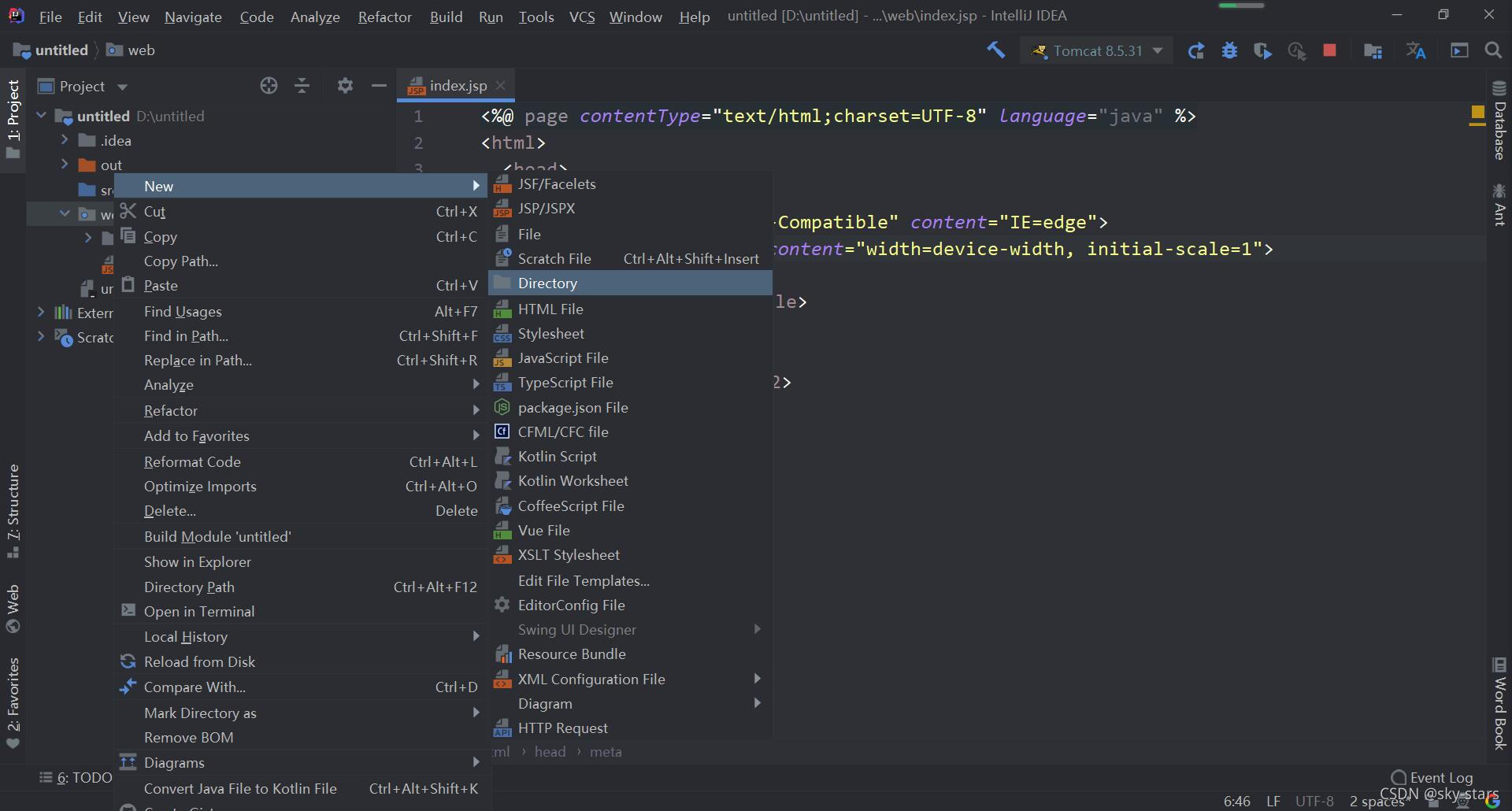1512x811 pixels.
Task: Open the VCS menu
Action: [x=582, y=17]
